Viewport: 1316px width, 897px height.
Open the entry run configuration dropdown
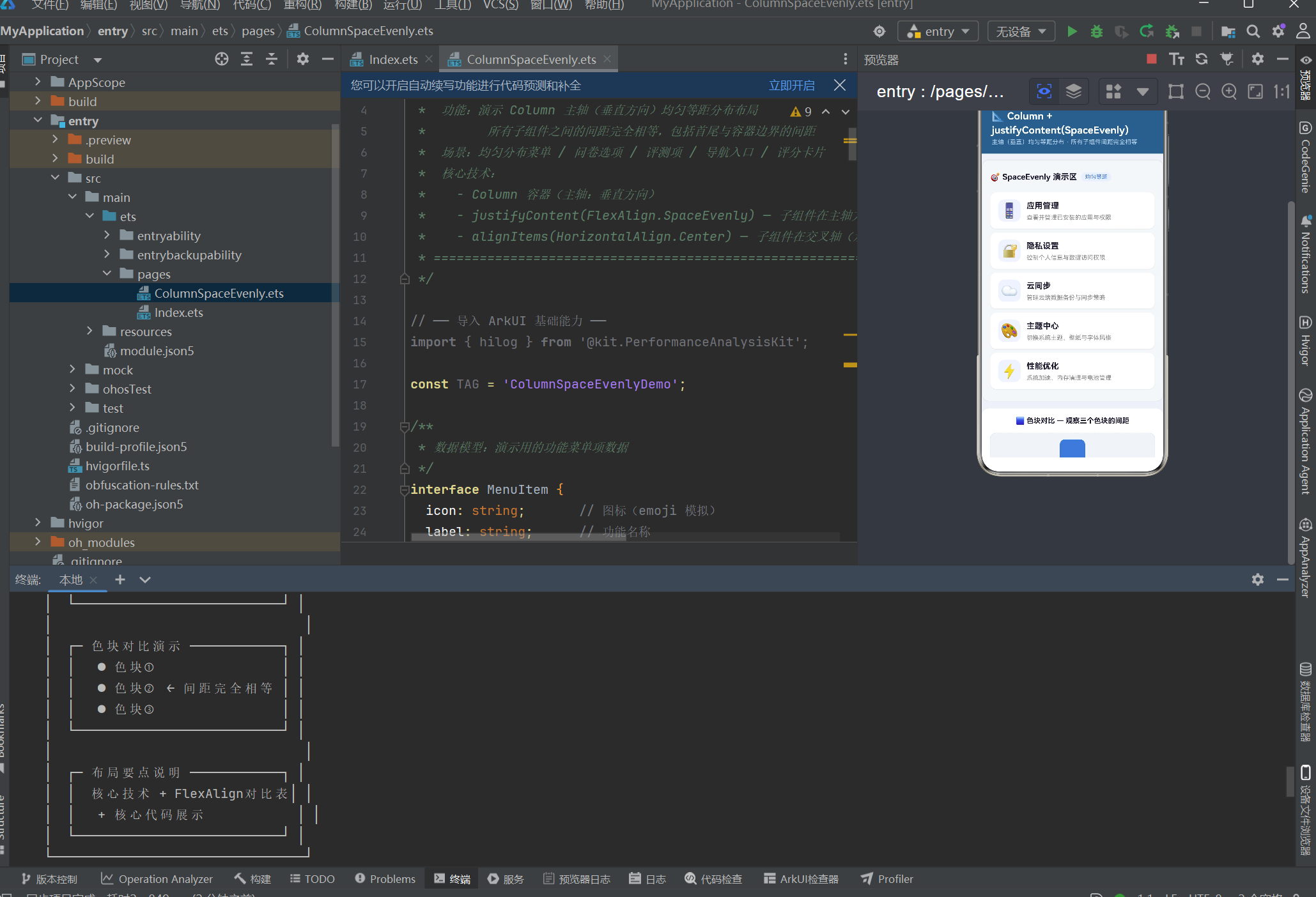[x=938, y=31]
